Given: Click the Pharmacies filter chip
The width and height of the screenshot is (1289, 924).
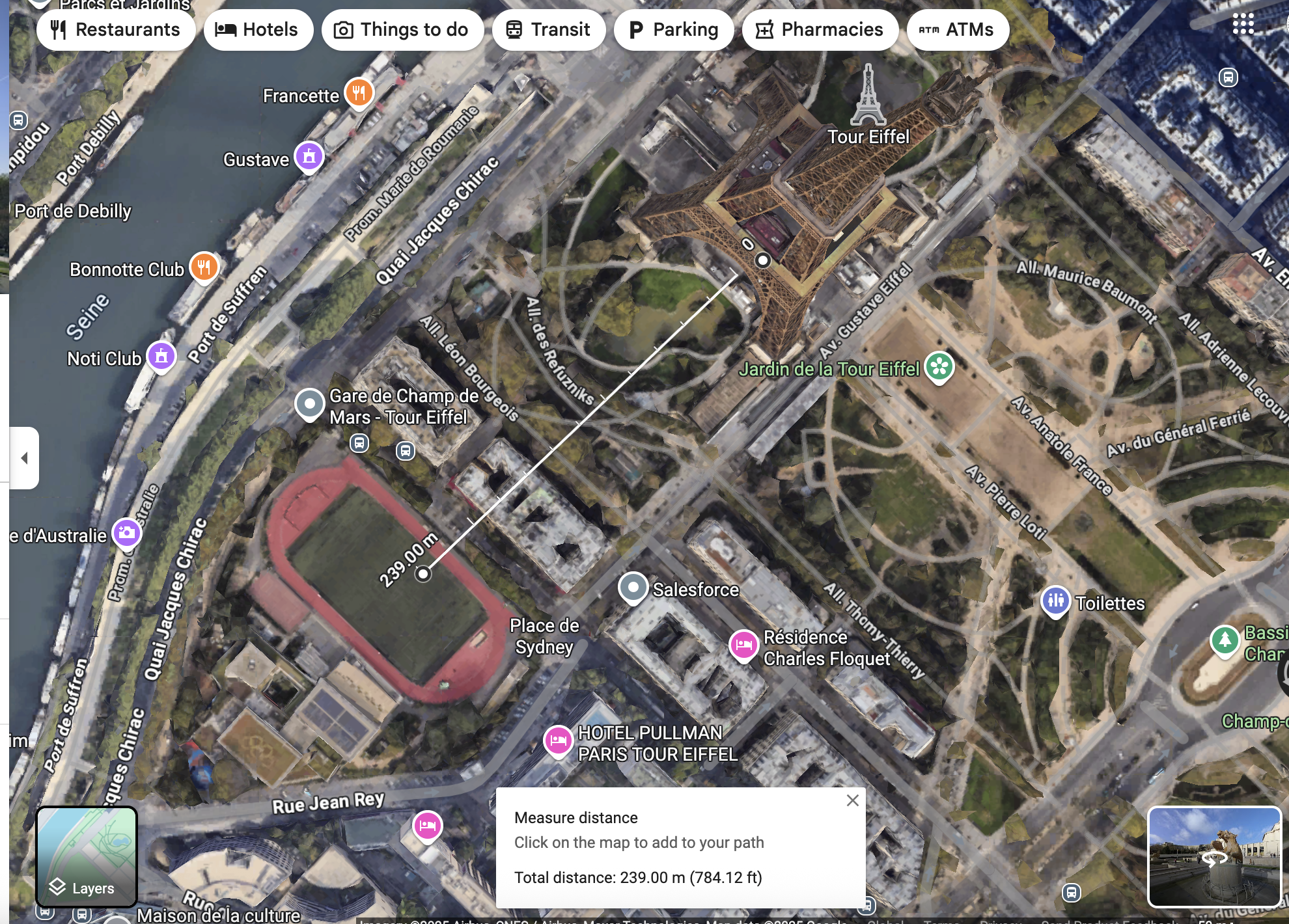Looking at the screenshot, I should pos(820,30).
